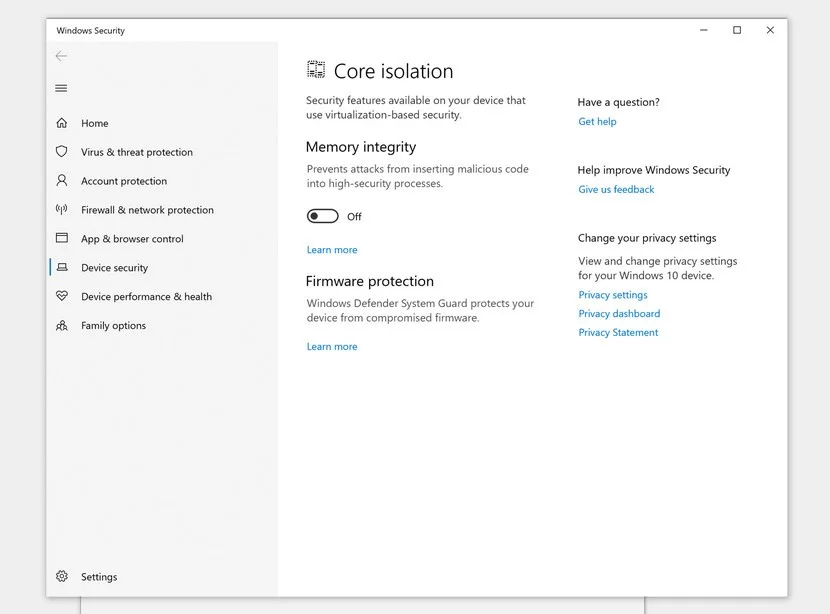
Task: Go to Family options
Action: [113, 326]
